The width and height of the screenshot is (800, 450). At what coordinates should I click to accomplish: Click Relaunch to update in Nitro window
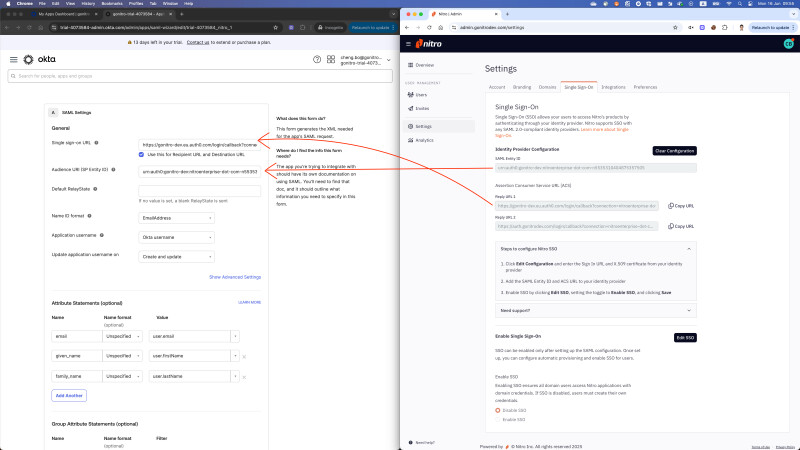(770, 28)
